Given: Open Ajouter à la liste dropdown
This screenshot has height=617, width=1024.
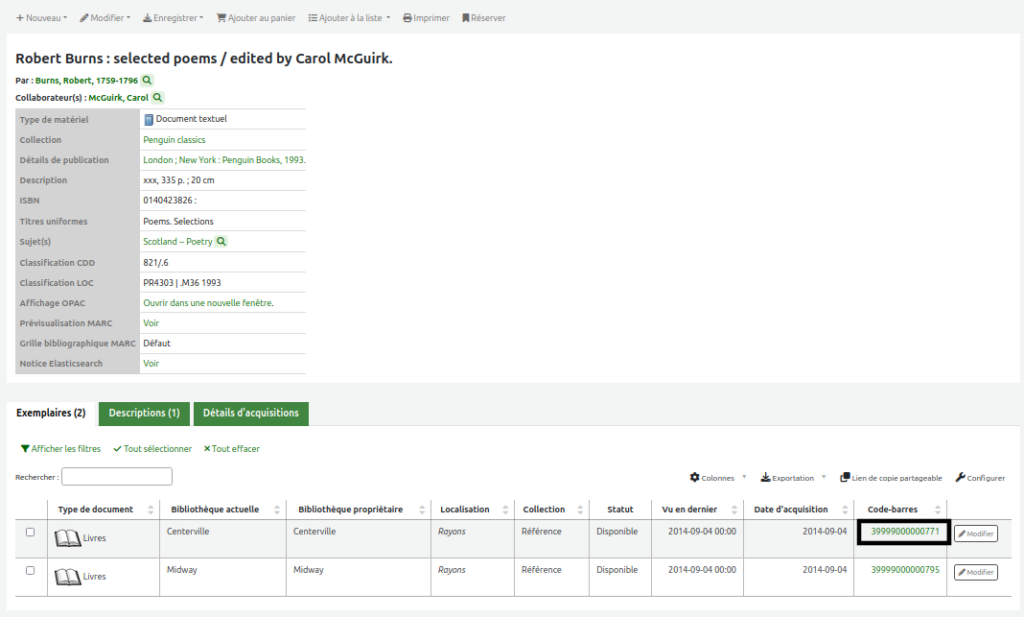Looking at the screenshot, I should pyautogui.click(x=349, y=18).
